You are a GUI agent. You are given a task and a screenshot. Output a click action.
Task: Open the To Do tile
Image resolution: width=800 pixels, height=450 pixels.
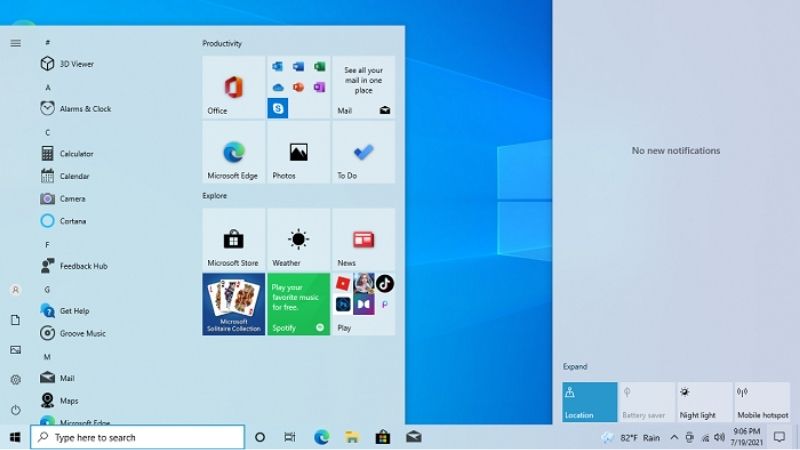[363, 152]
